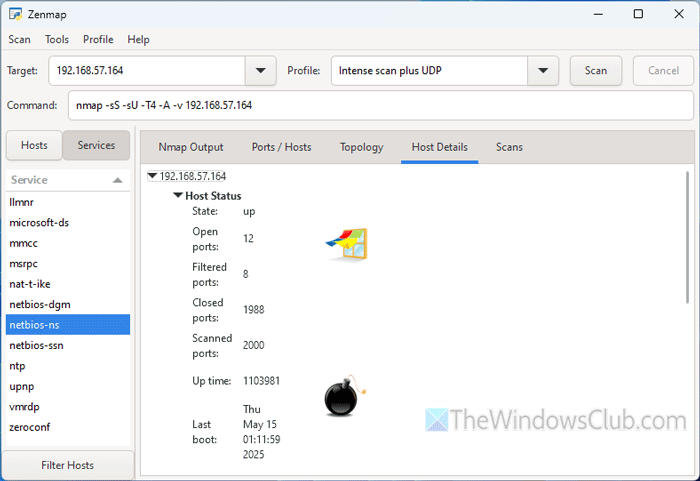Click the Host Details vertical scrollbar
700x481 pixels.
[x=688, y=238]
